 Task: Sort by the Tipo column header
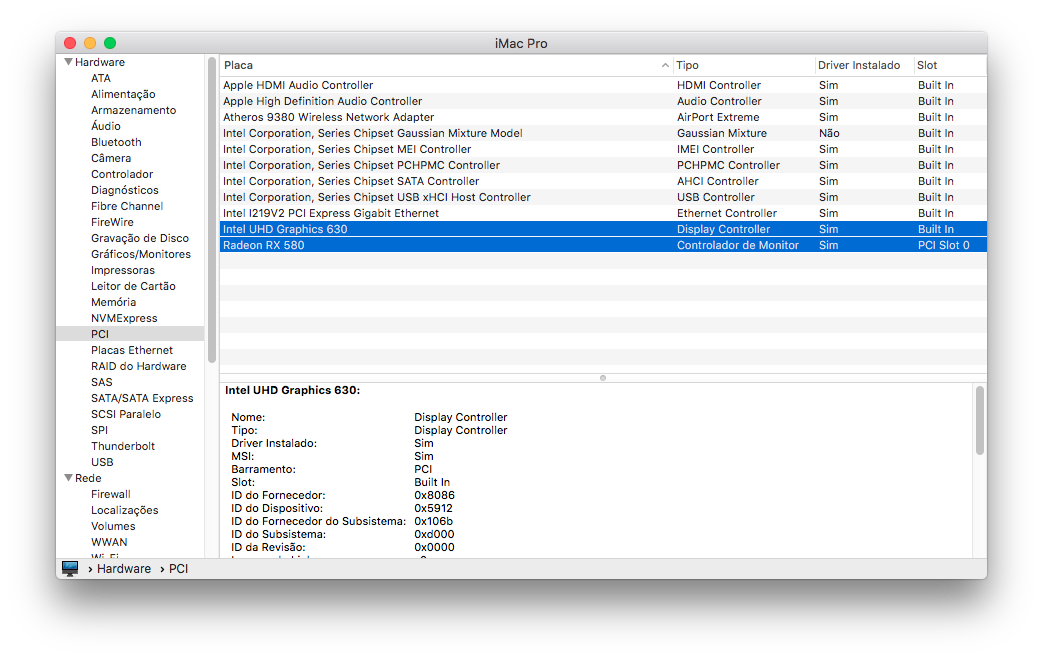pyautogui.click(x=743, y=65)
